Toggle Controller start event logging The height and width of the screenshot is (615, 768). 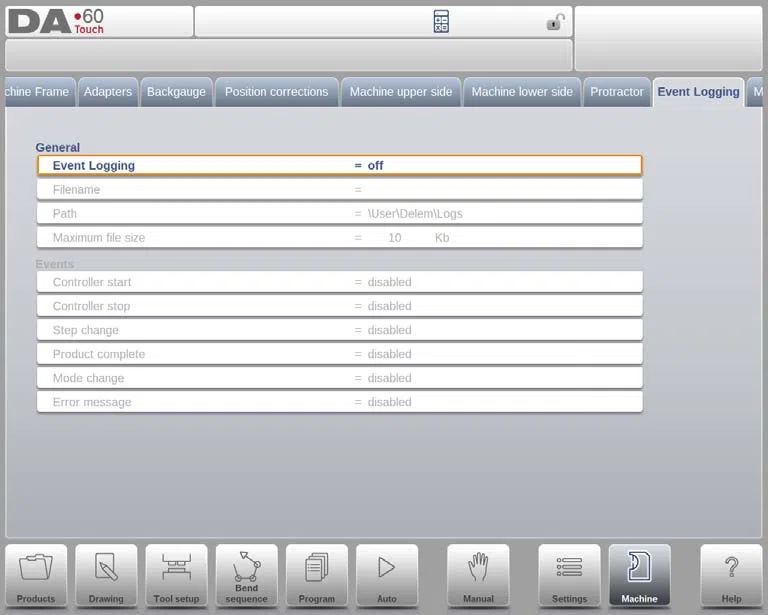pos(339,282)
